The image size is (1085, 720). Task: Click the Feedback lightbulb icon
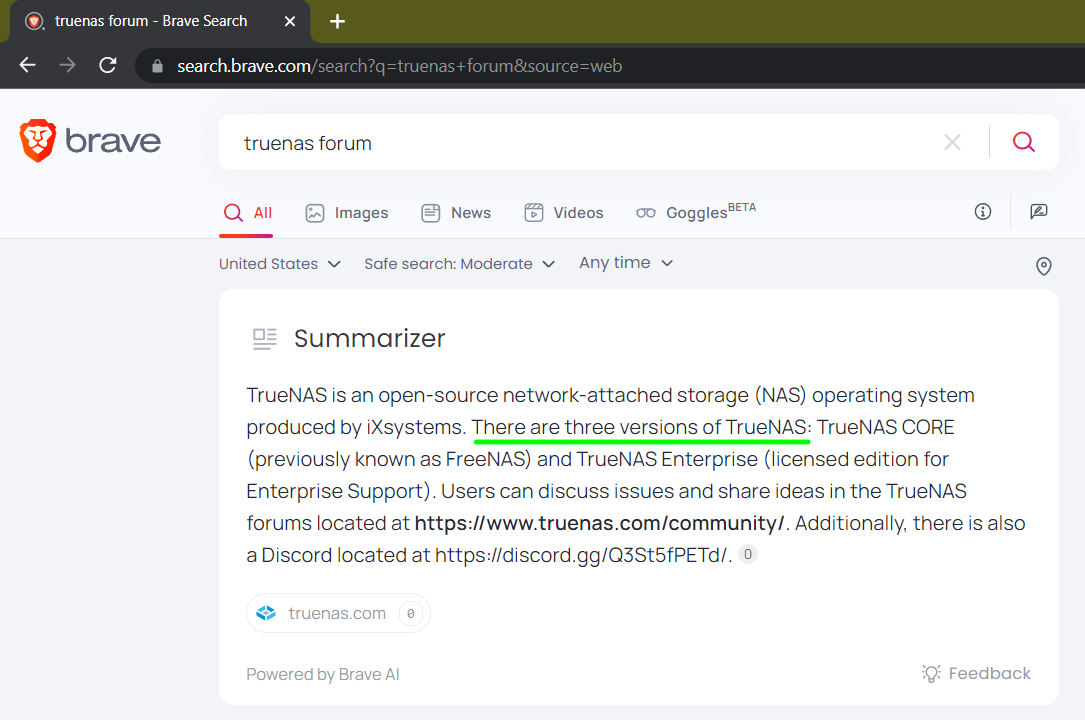pos(931,673)
